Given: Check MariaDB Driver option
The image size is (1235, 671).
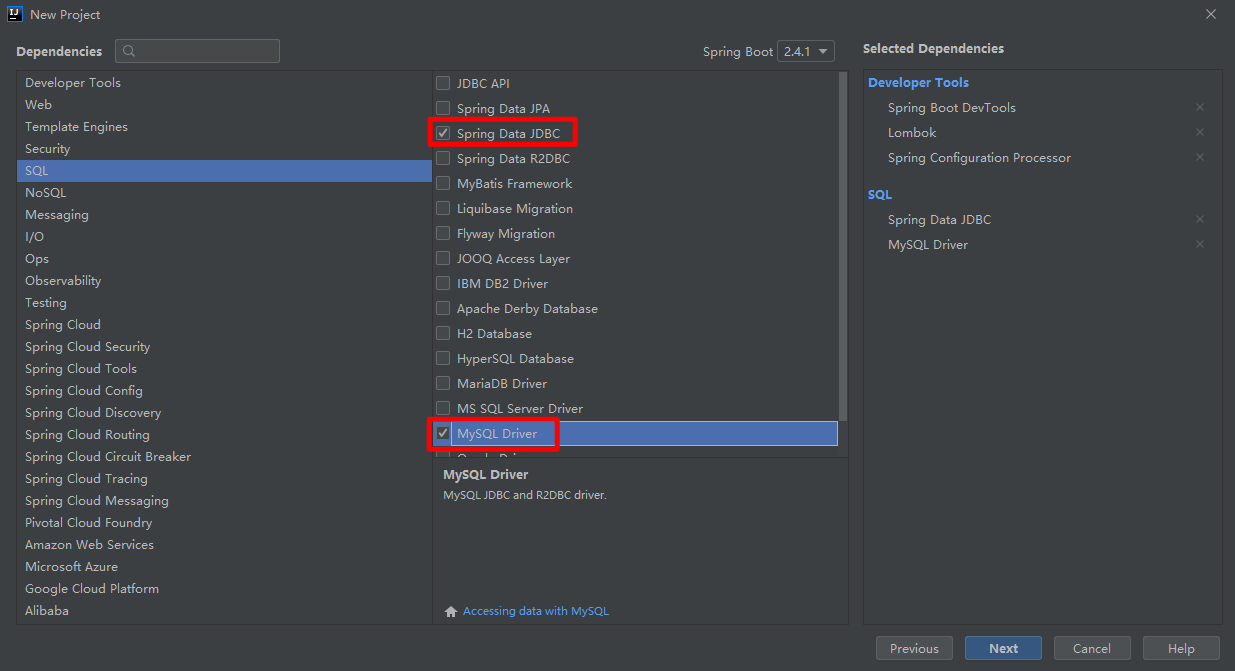Looking at the screenshot, I should tap(443, 383).
